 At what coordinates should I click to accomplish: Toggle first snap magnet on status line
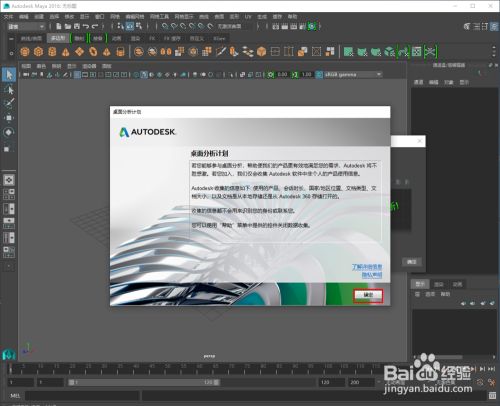[x=165, y=26]
